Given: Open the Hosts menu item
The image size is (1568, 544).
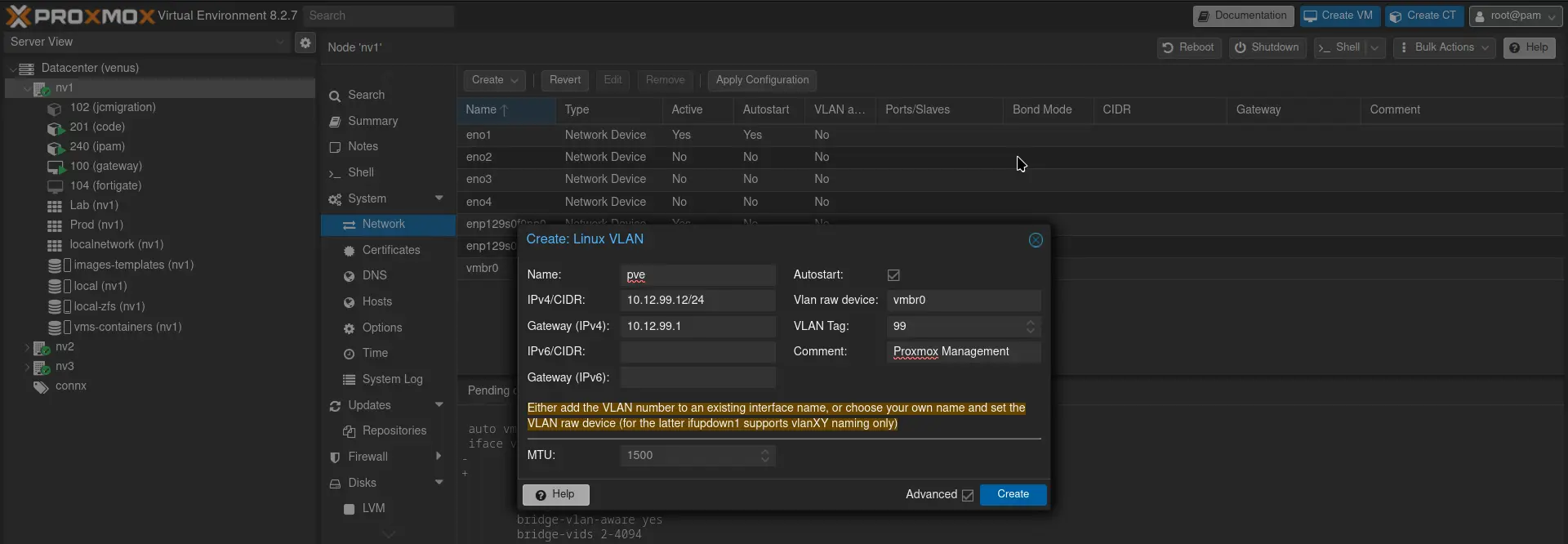Looking at the screenshot, I should [x=388, y=302].
